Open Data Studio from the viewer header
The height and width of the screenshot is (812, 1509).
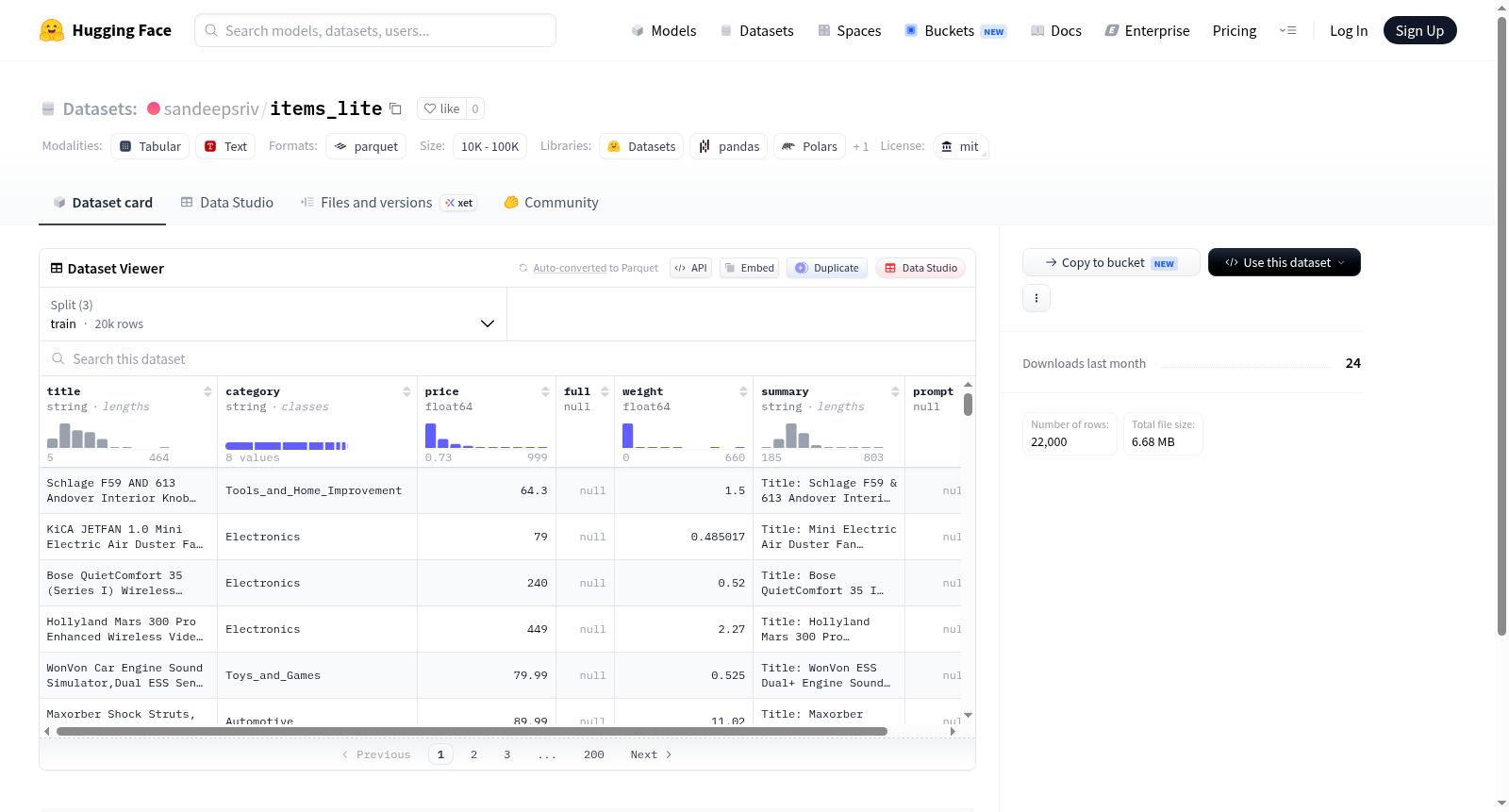pyautogui.click(x=920, y=268)
